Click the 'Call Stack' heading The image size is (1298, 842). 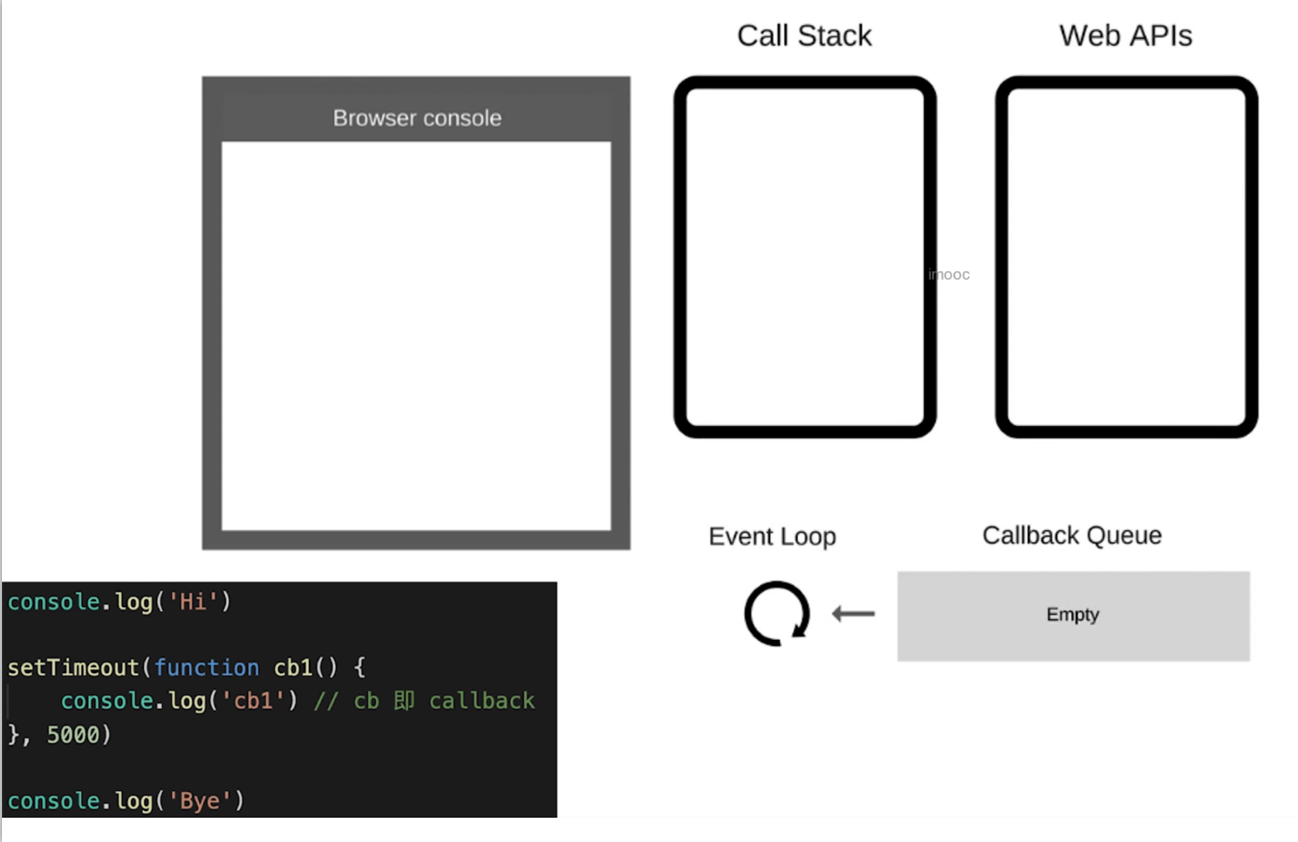pos(804,36)
